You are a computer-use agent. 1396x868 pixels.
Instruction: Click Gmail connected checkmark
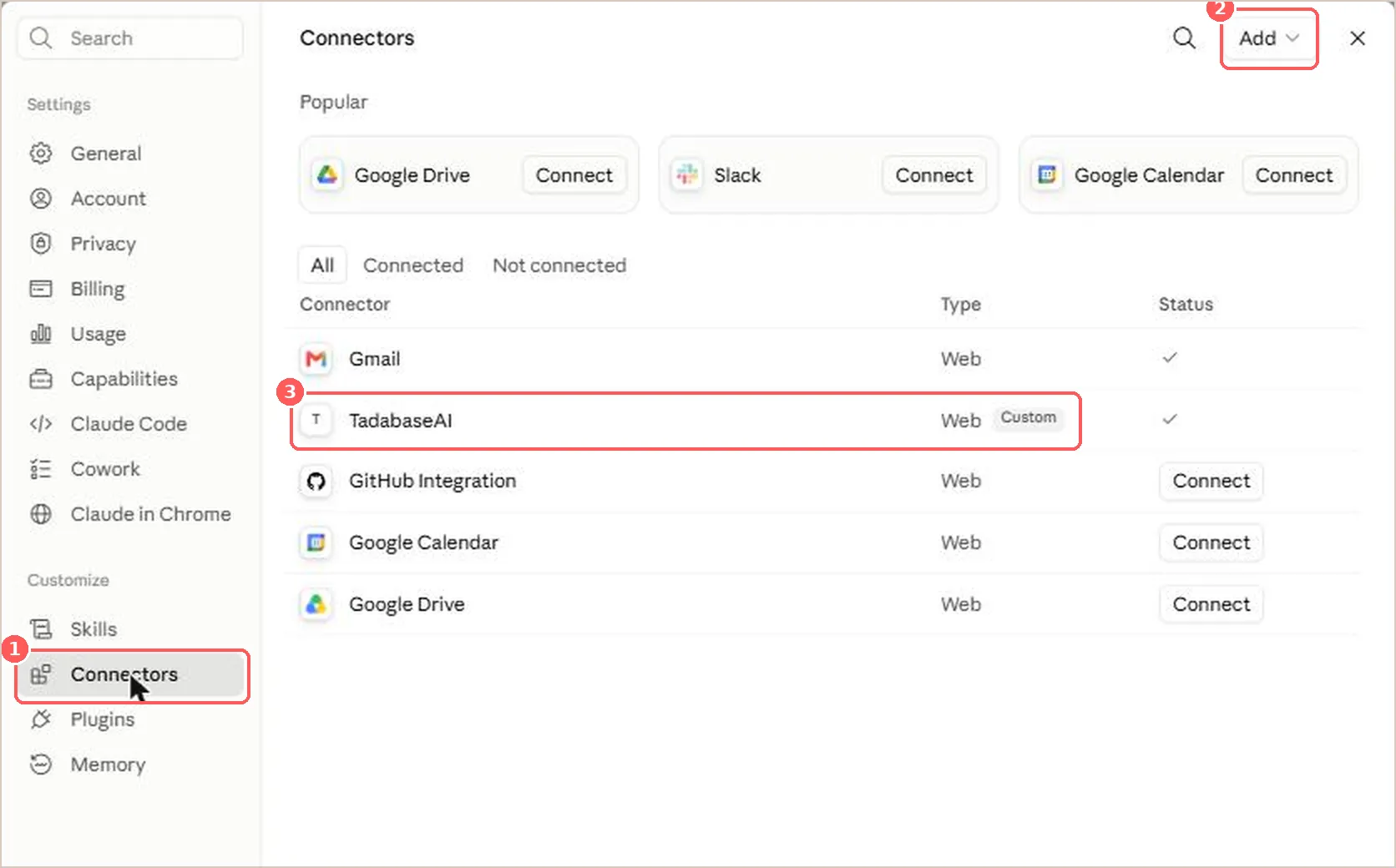(x=1170, y=357)
